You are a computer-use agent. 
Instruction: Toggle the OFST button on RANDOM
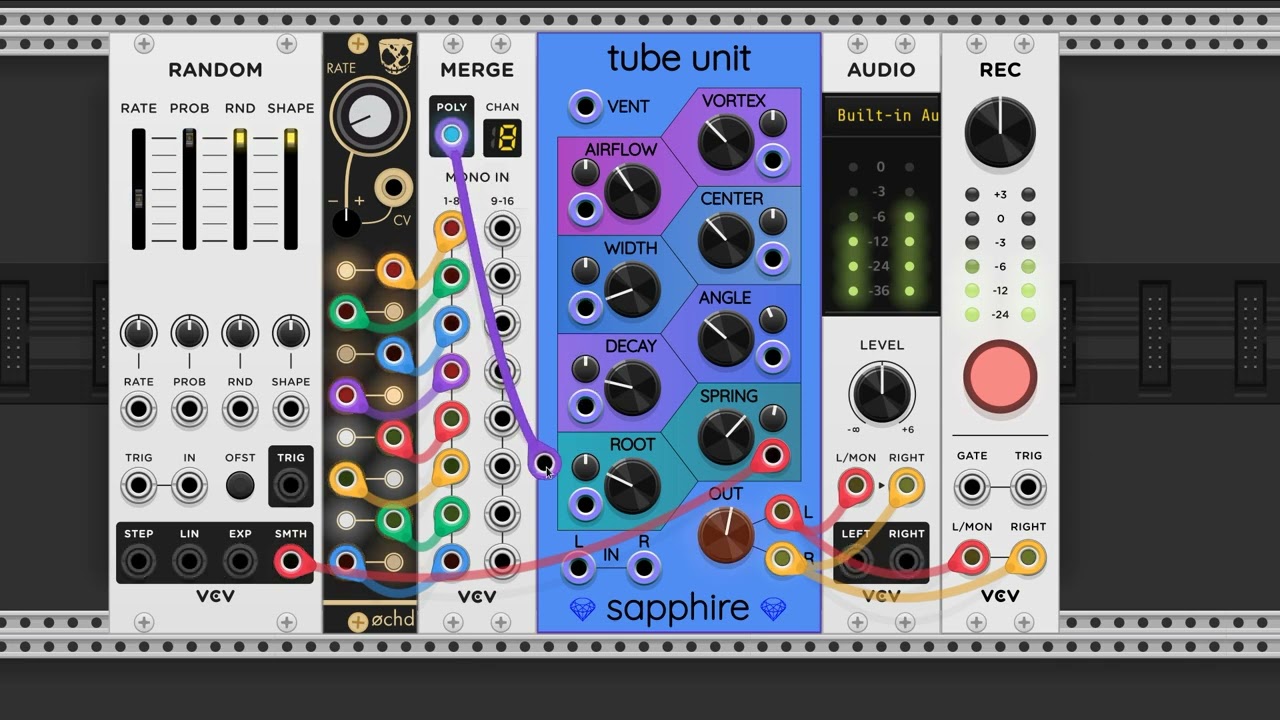coord(240,486)
